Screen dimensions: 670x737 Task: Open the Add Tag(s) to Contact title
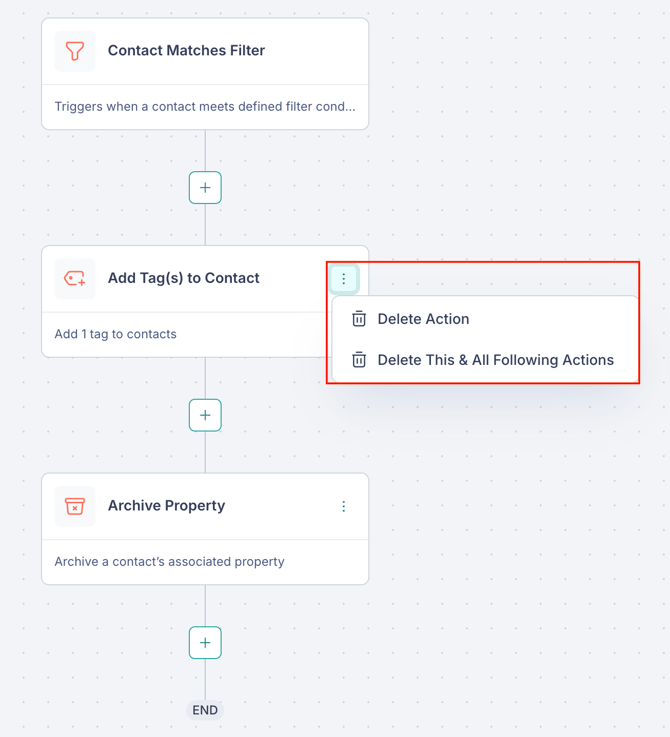(183, 278)
